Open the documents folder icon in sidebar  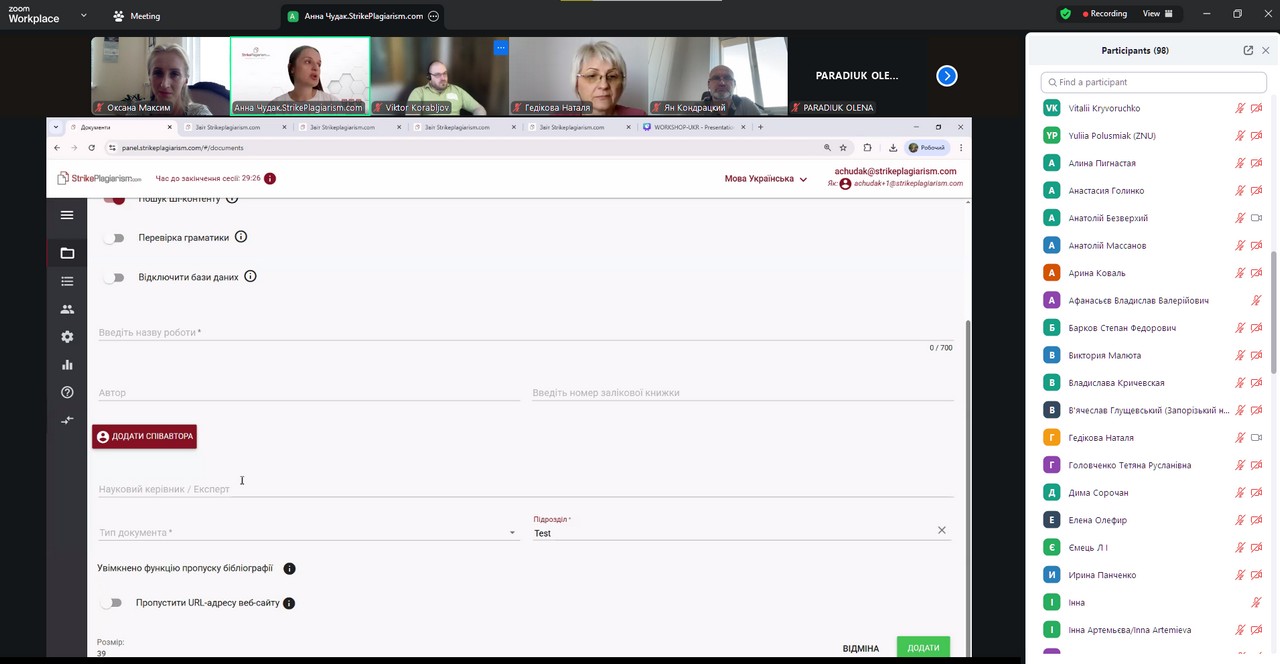coord(67,253)
